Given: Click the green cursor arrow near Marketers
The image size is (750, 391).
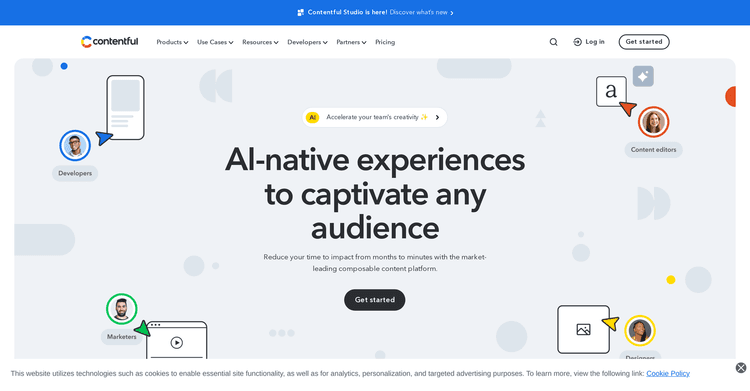Looking at the screenshot, I should point(143,329).
